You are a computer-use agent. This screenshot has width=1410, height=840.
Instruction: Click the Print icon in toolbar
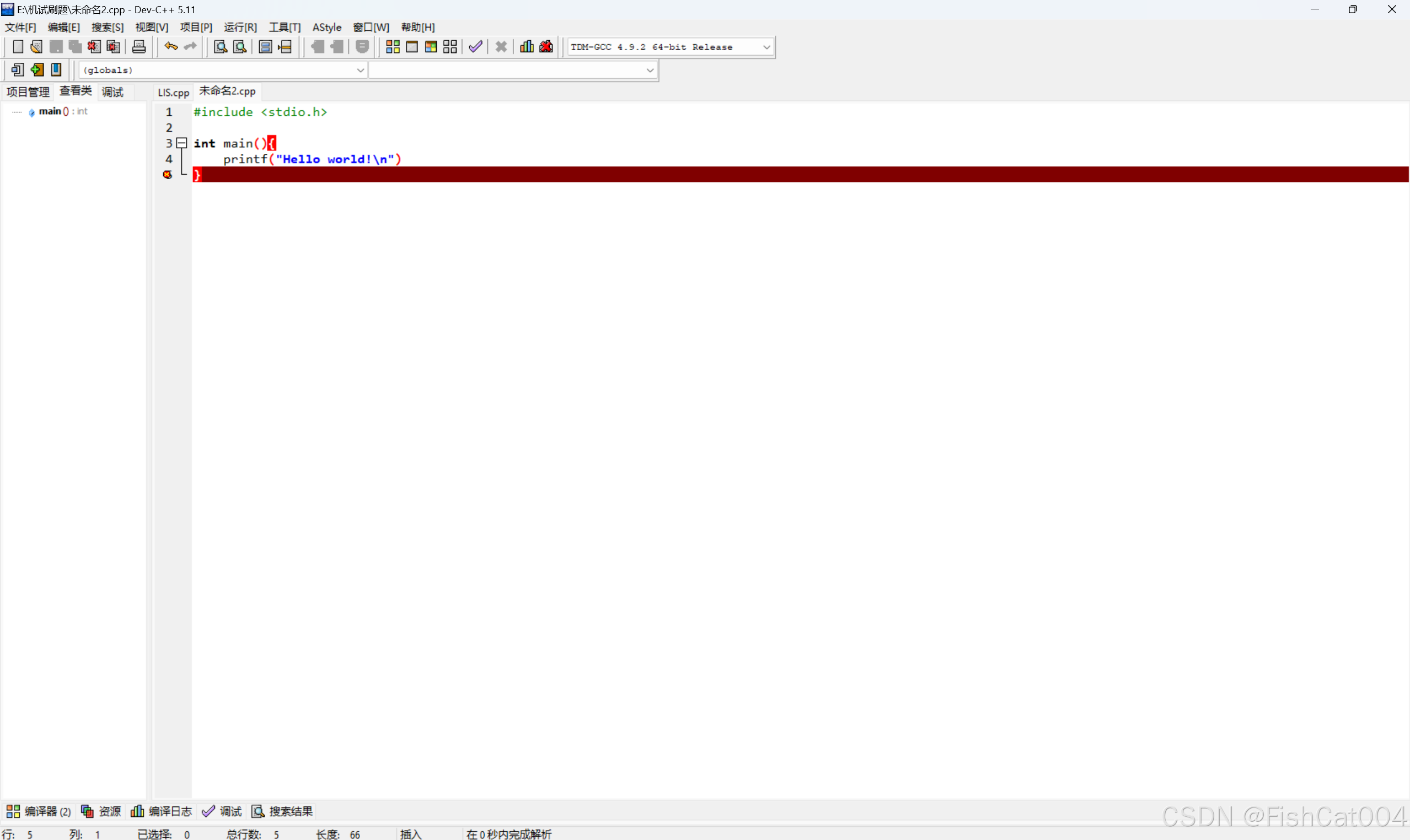click(139, 47)
